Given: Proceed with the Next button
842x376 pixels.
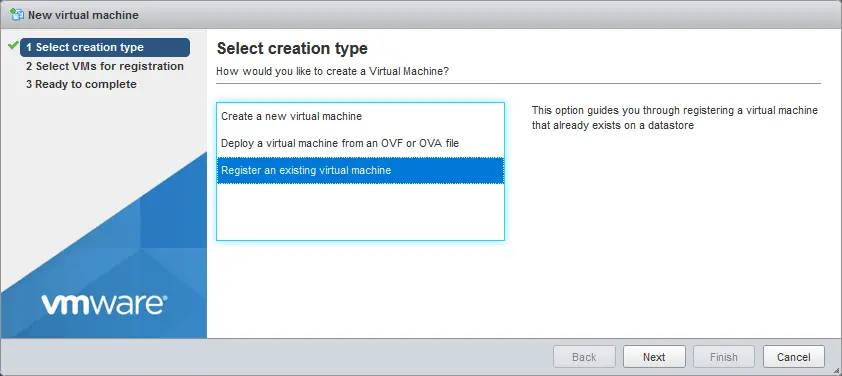Looking at the screenshot, I should tap(654, 357).
